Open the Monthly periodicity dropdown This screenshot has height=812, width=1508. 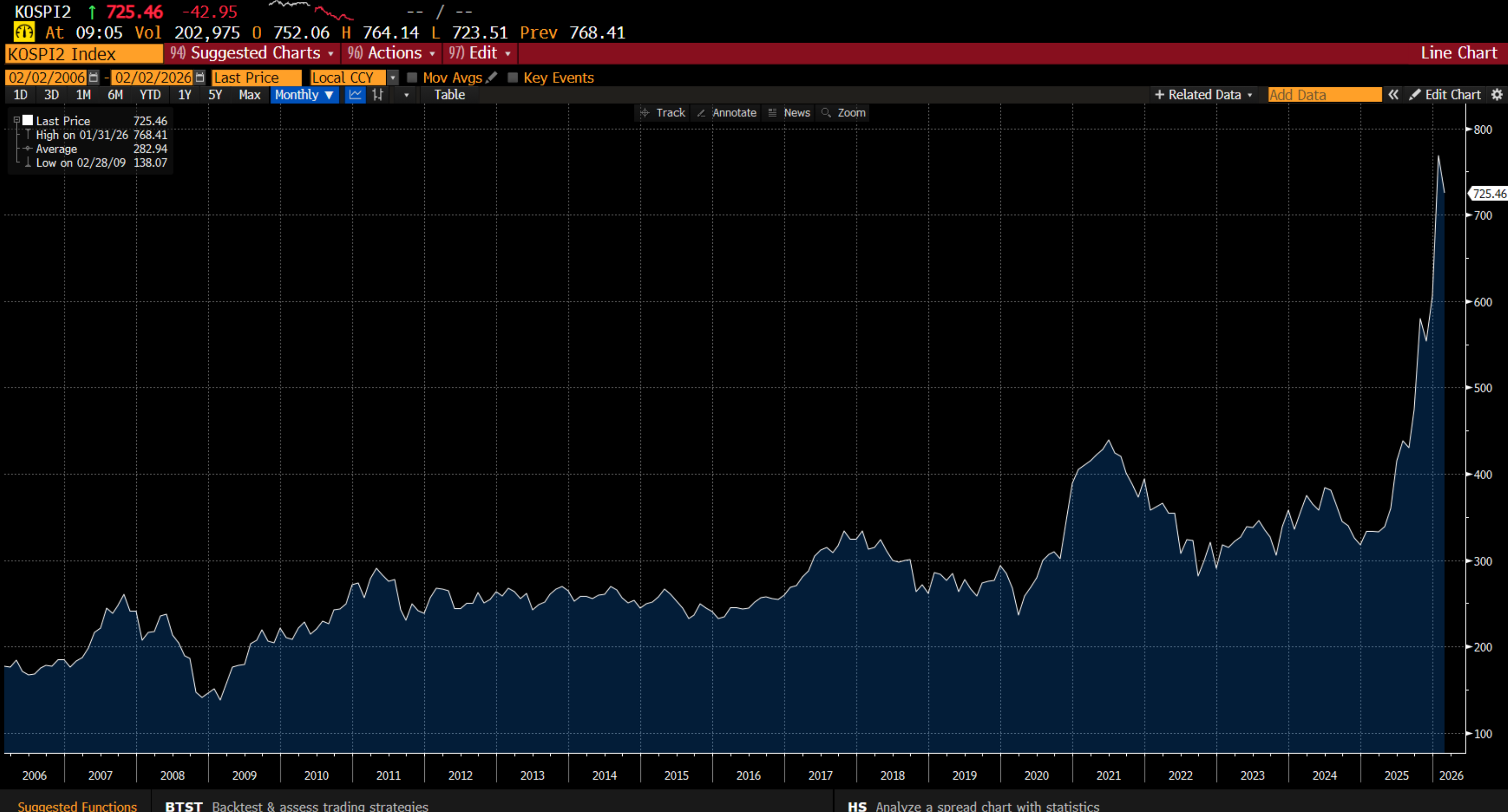(x=304, y=95)
